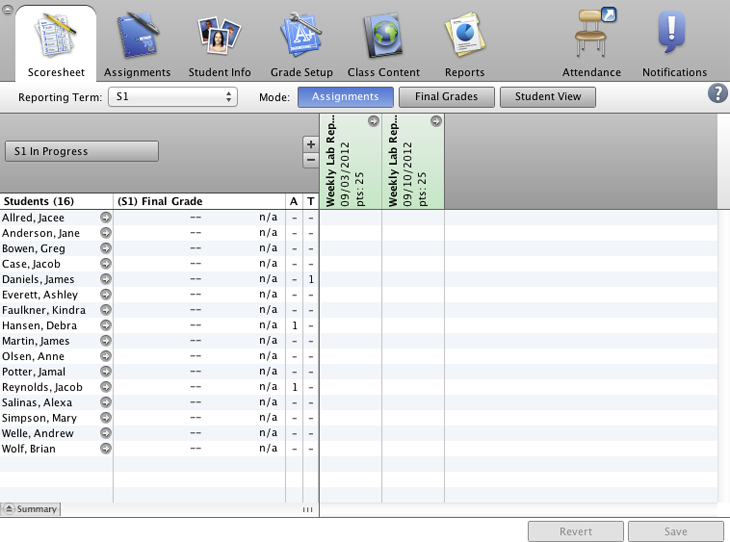730x542 pixels.
Task: Expand the Summary panel at bottom
Action: pos(31,509)
